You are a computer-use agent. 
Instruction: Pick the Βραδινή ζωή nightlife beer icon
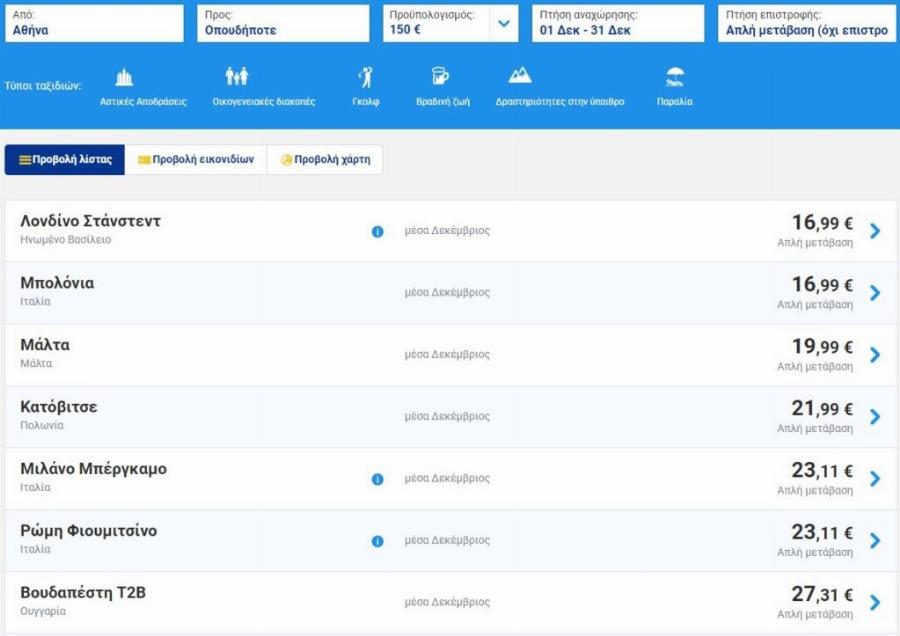point(440,77)
